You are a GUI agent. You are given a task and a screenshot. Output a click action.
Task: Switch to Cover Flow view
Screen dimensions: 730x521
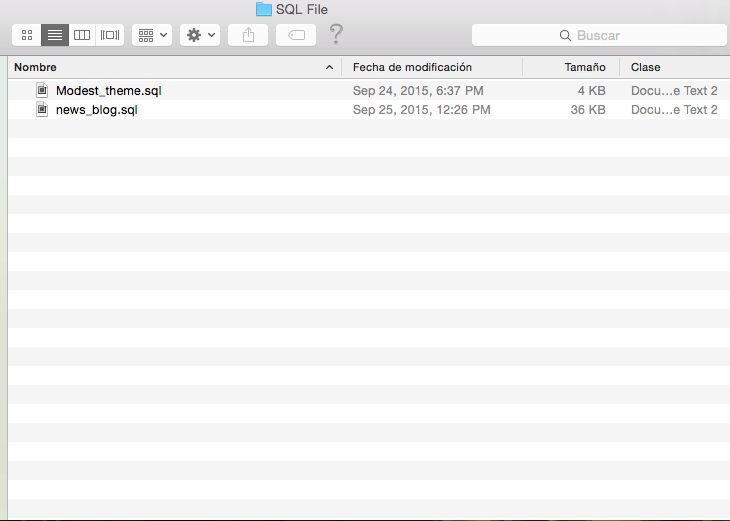click(110, 35)
